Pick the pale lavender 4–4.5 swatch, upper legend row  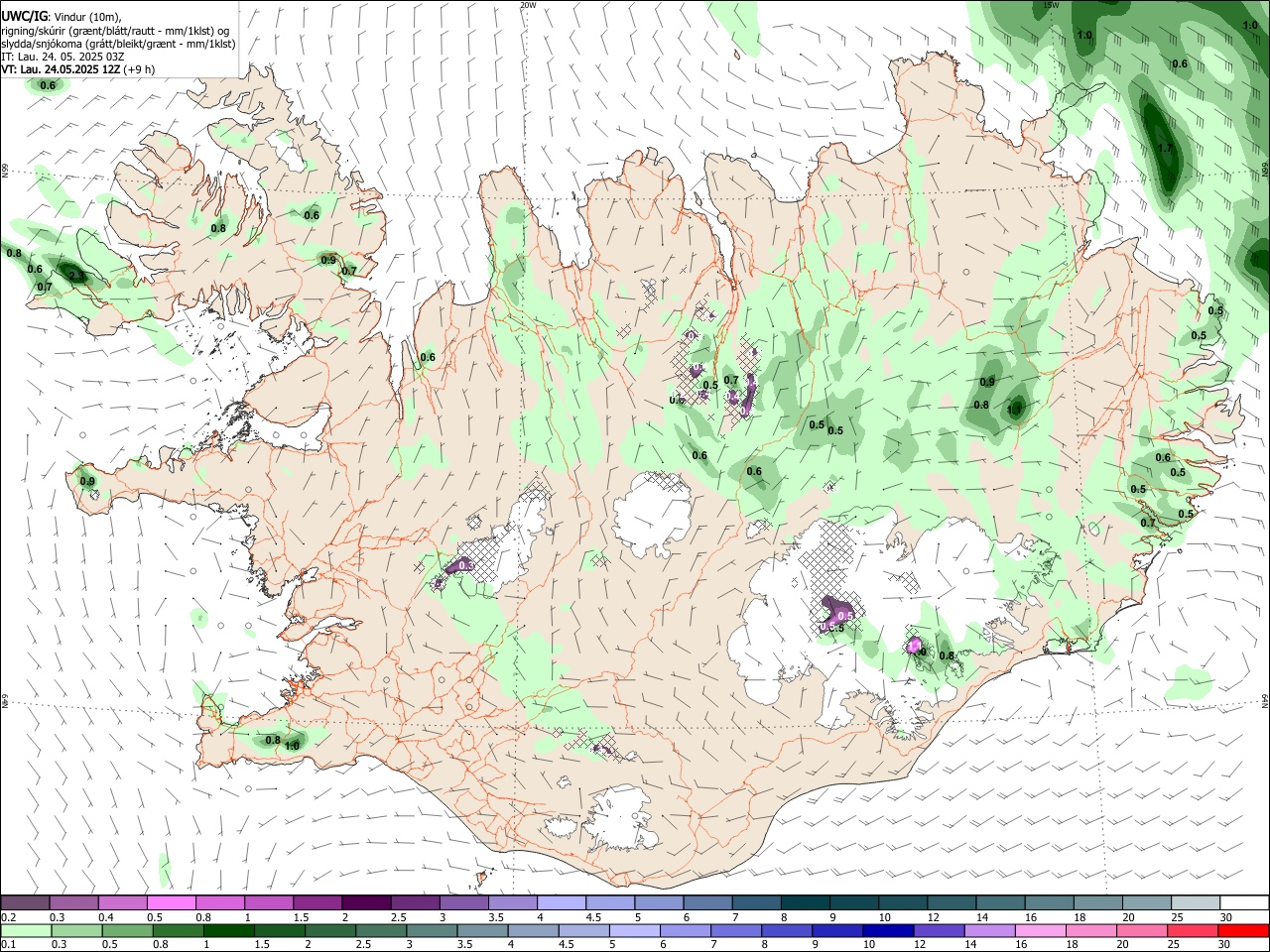click(x=561, y=903)
